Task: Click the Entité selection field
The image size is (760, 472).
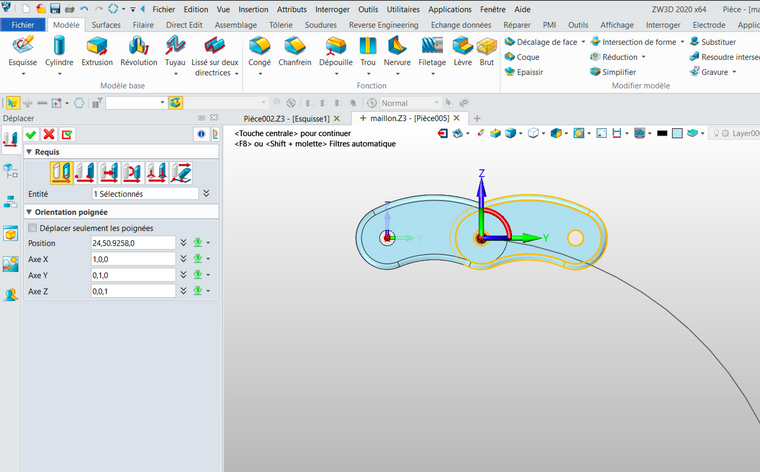Action: coord(145,193)
